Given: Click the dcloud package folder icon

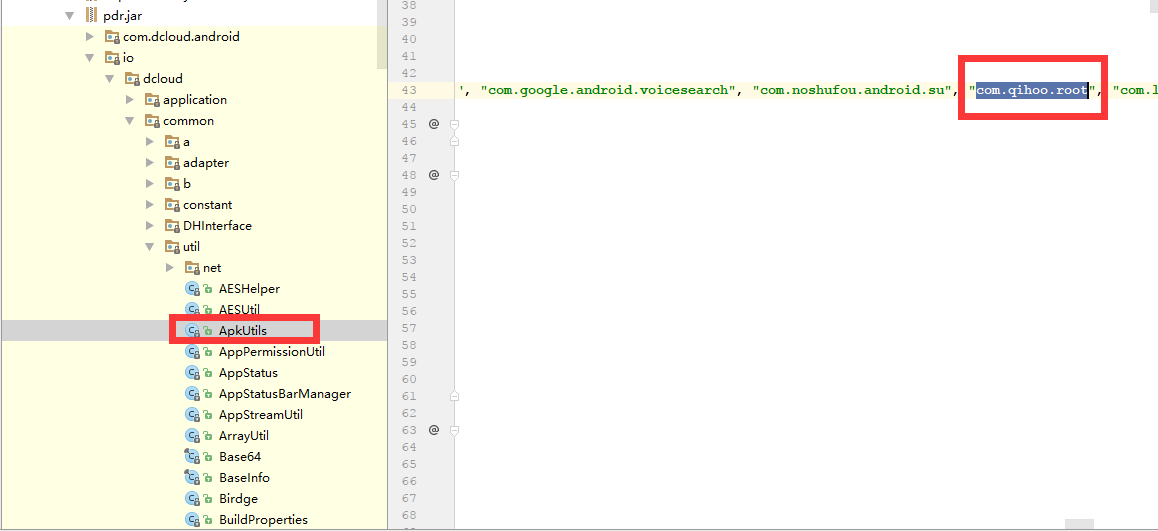Looking at the screenshot, I should pyautogui.click(x=132, y=78).
